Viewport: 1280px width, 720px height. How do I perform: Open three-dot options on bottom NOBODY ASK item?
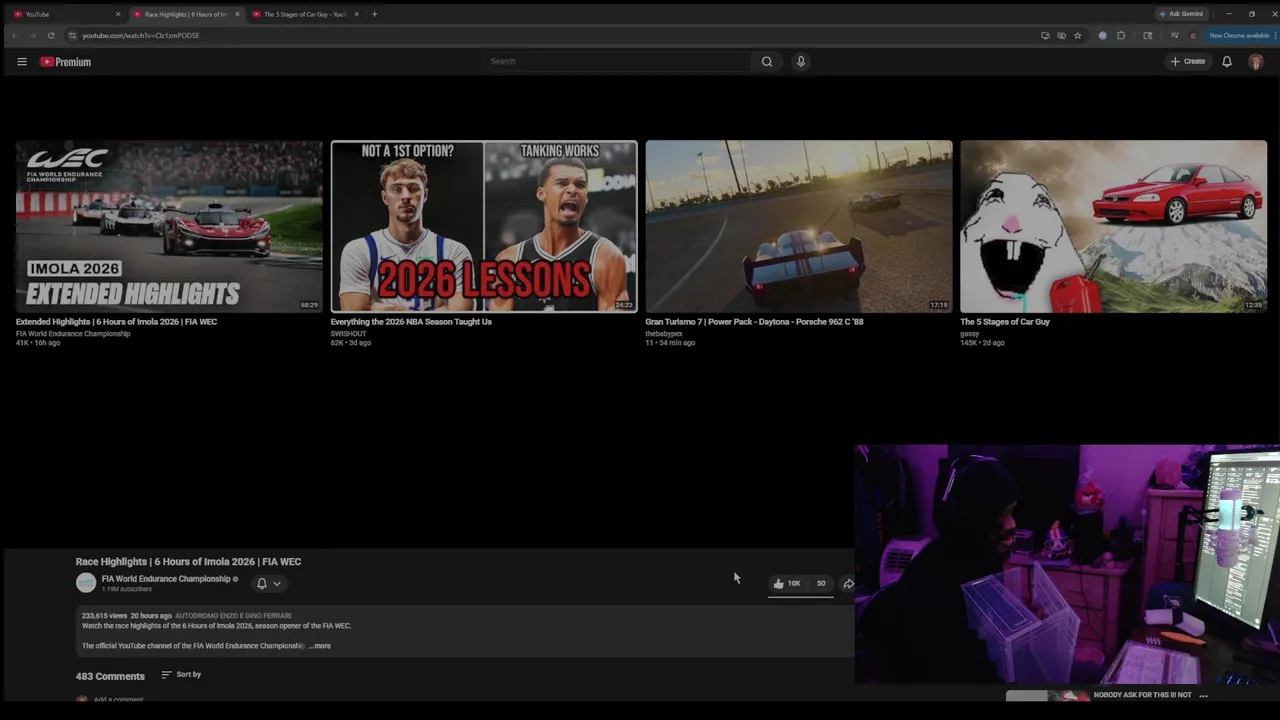(1203, 695)
